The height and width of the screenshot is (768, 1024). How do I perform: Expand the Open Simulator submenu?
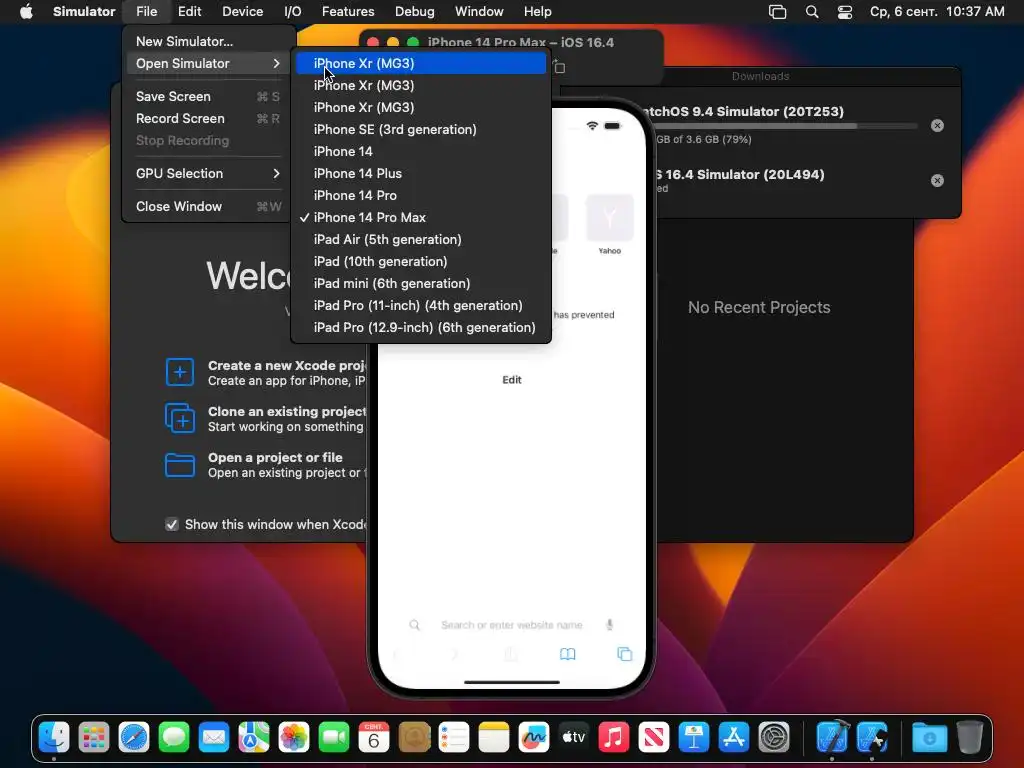click(208, 63)
